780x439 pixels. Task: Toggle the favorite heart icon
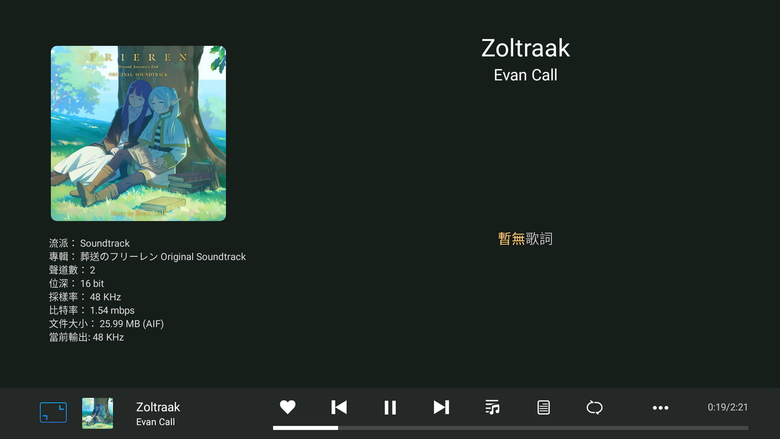tap(288, 407)
